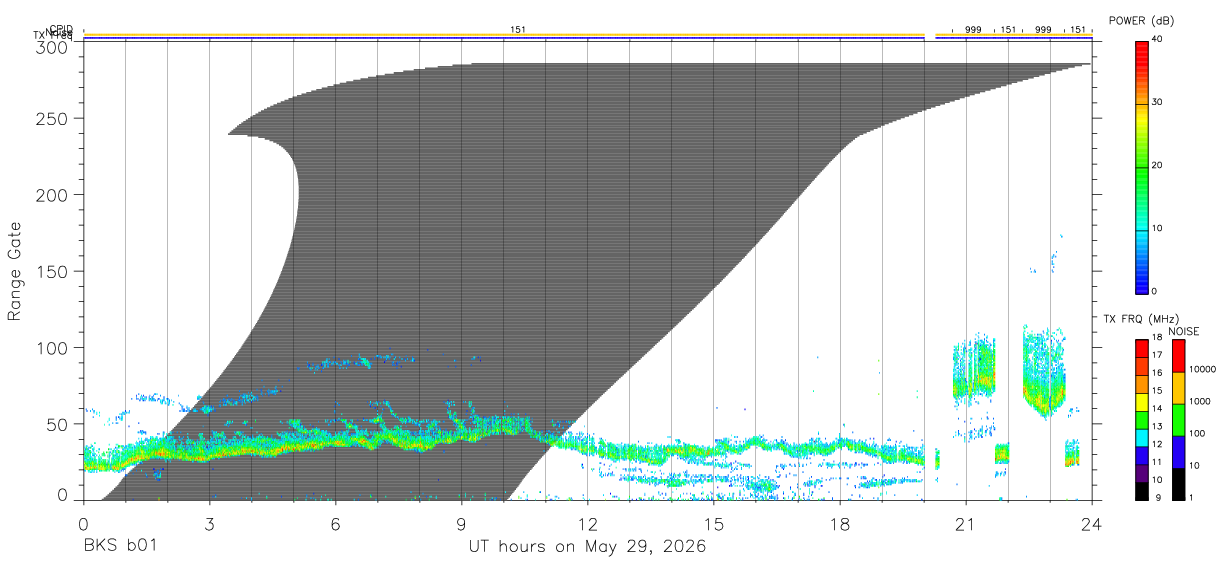Click the '40' tick on the power colorbar

(x=1159, y=39)
